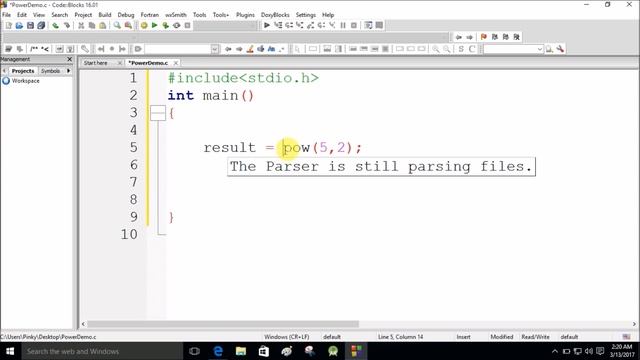
Task: Abort the build with the stop icon
Action: 187,25
